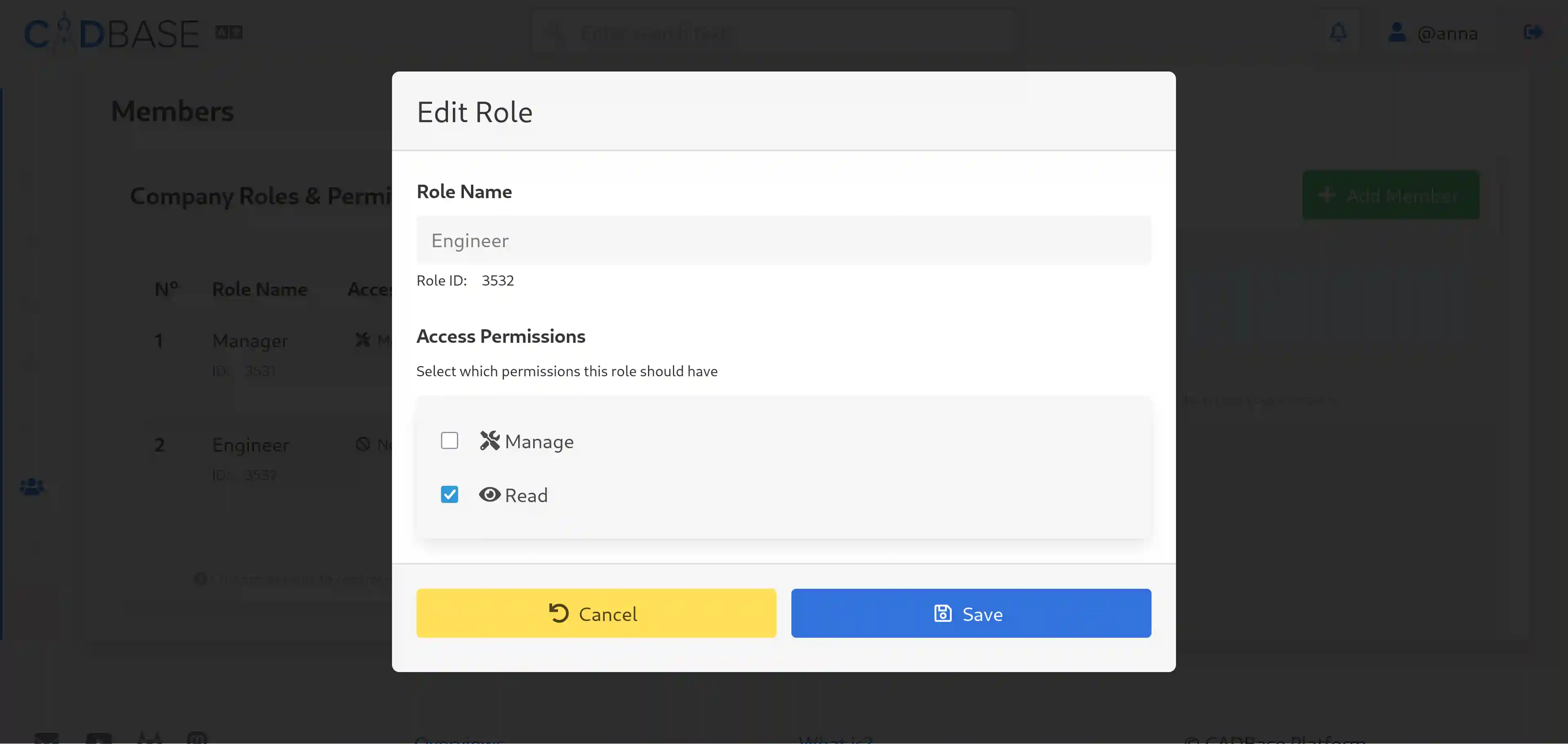Click the Role ID 3532 text

click(465, 280)
